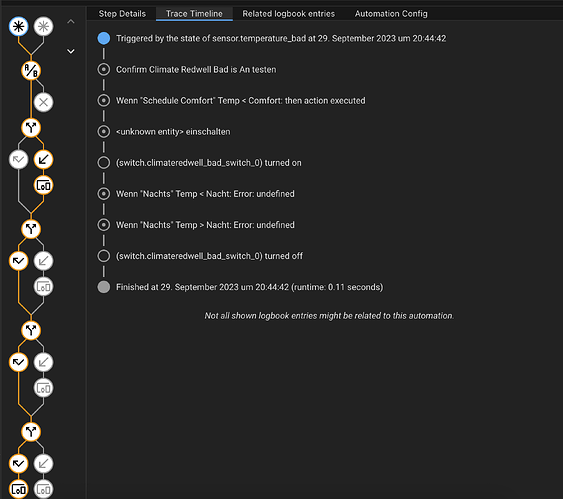Select orange check node under third choose
The height and width of the screenshot is (499, 563).
[18, 362]
